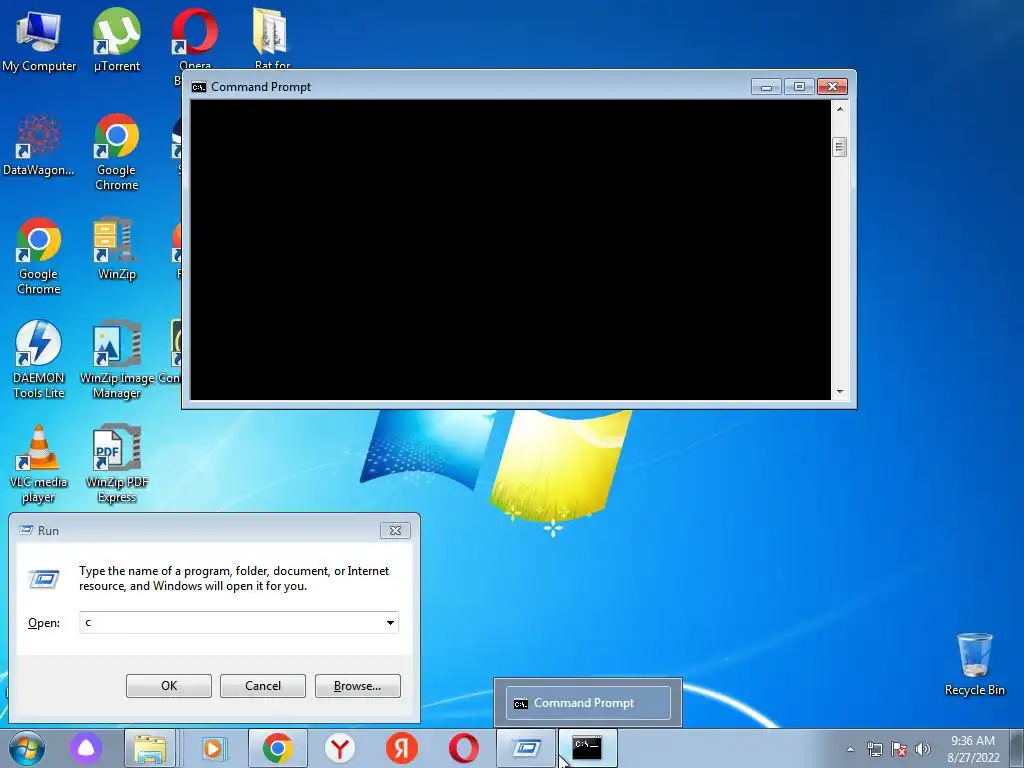The image size is (1024, 768).
Task: Open Google Chrome icon above DAEMON Tools
Action: 39,256
